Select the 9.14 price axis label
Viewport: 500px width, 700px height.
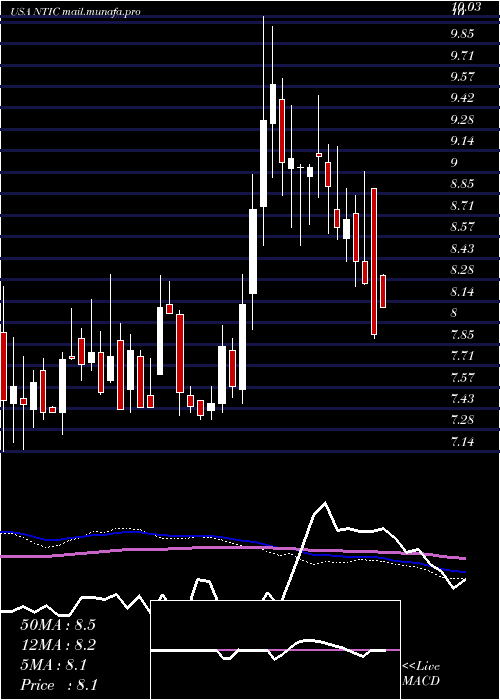(462, 141)
